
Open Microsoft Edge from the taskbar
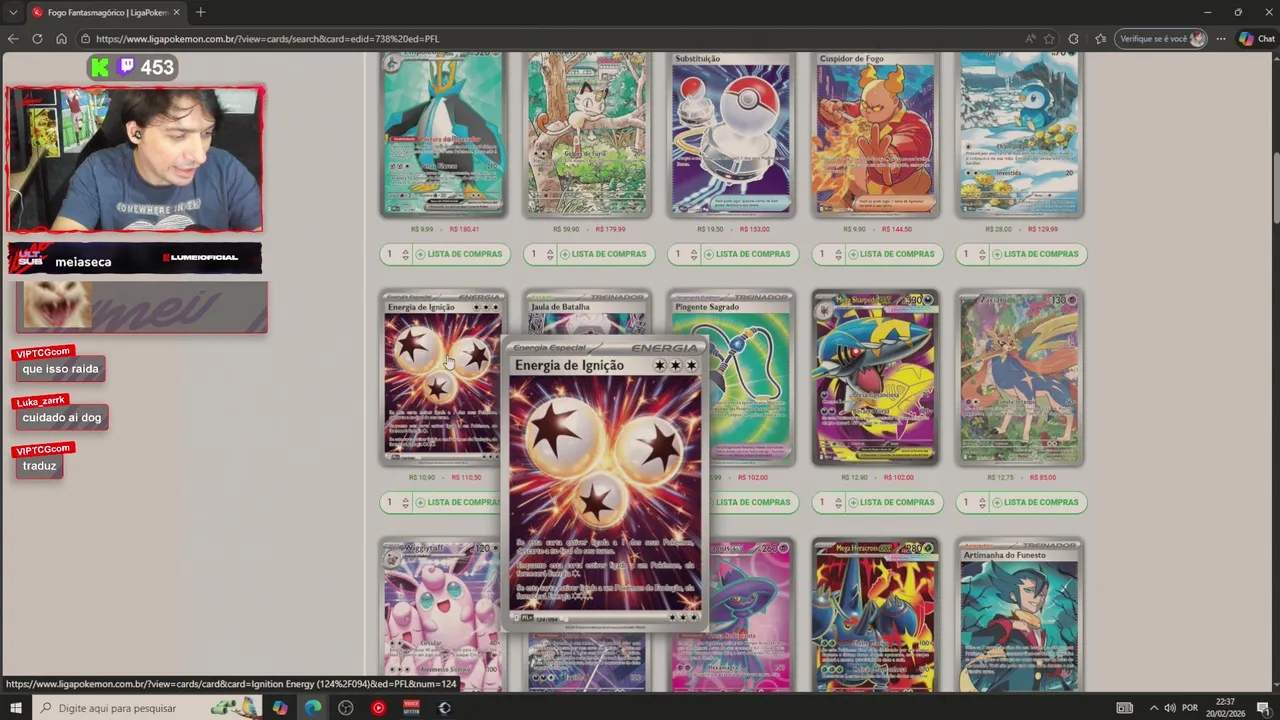[x=313, y=708]
